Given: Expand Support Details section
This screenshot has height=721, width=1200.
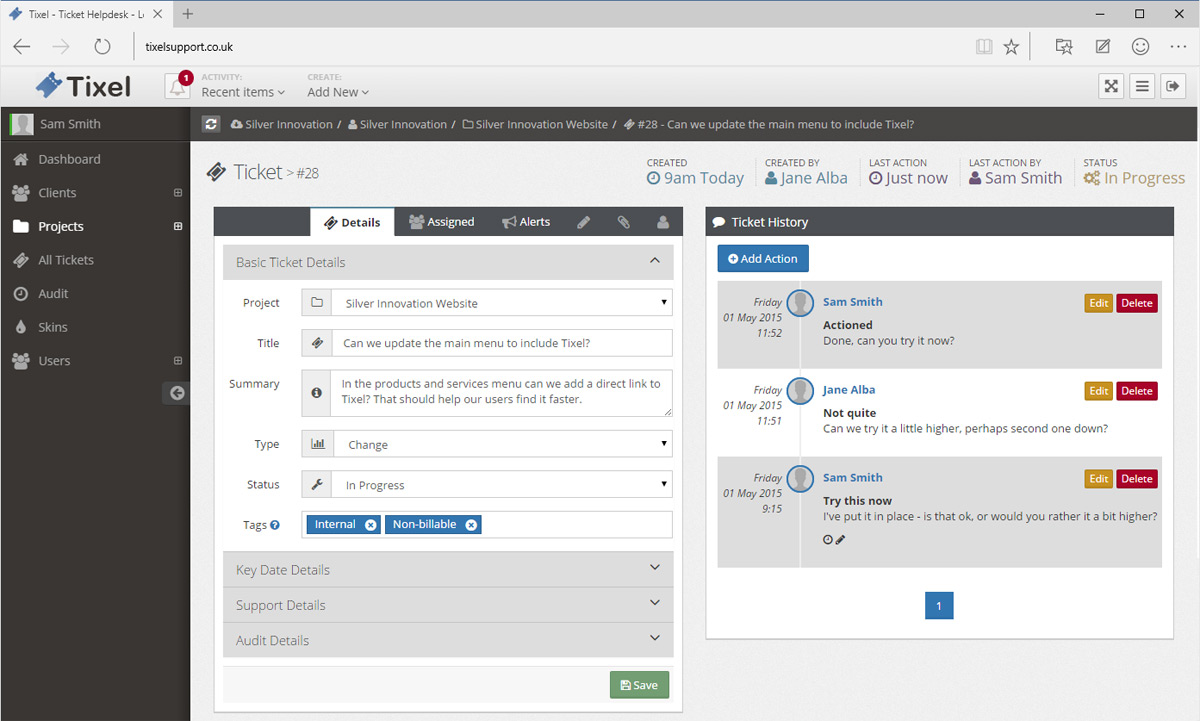Looking at the screenshot, I should (x=448, y=605).
